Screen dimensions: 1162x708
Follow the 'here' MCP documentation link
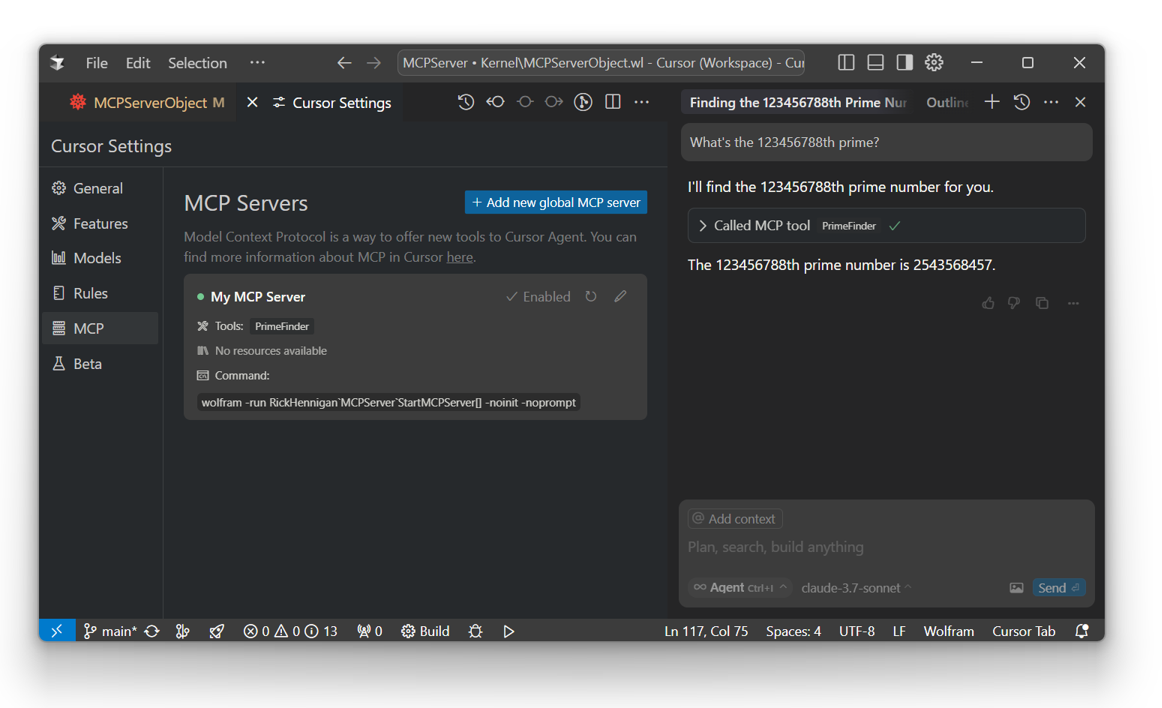459,257
